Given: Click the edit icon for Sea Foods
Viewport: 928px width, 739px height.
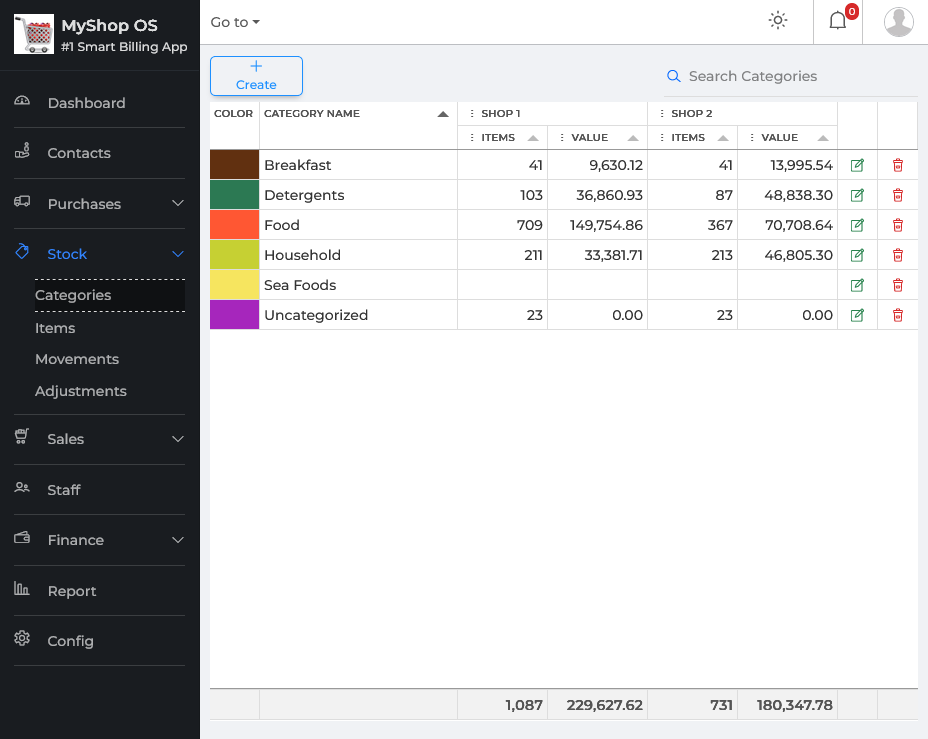Looking at the screenshot, I should 857,285.
